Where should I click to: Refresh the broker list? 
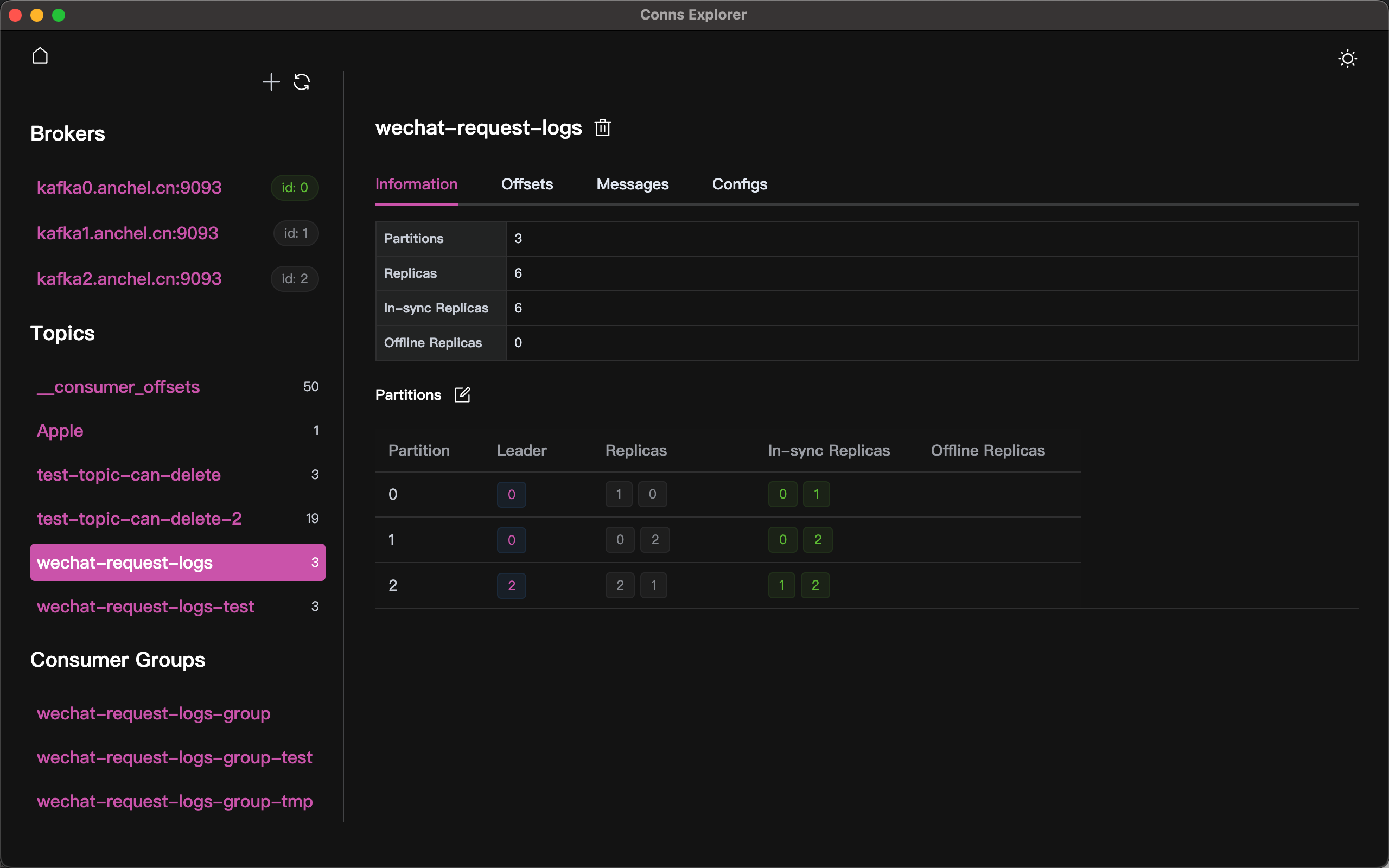tap(302, 82)
